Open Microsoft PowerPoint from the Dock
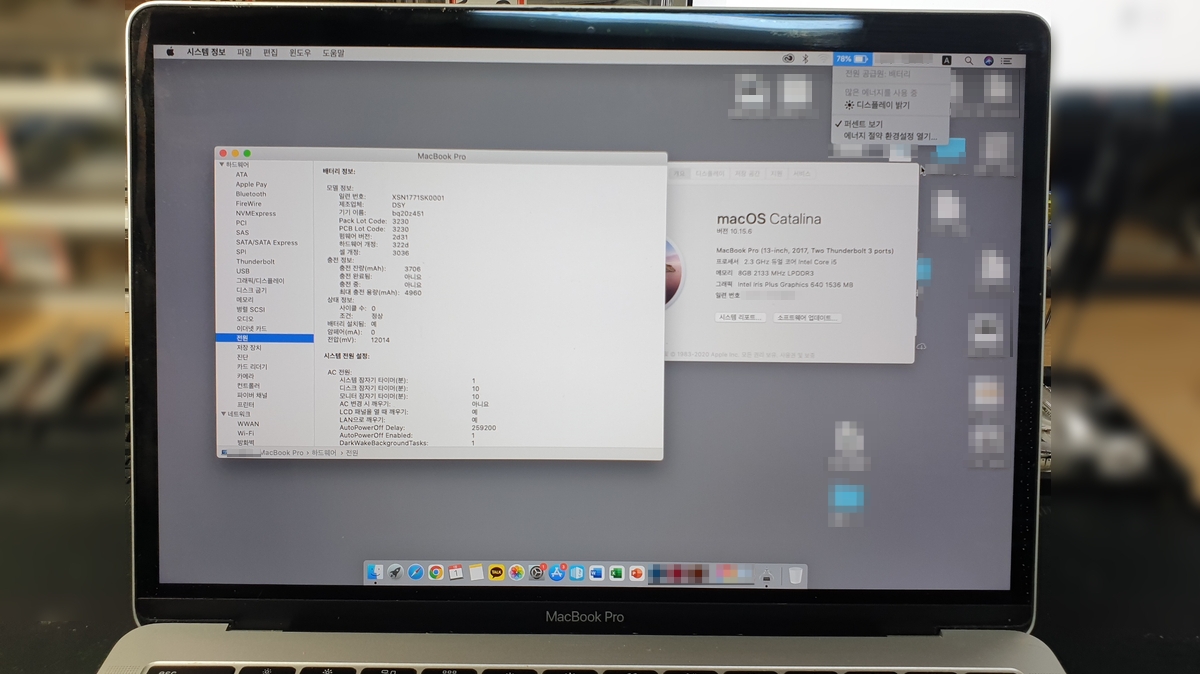1200x674 pixels. [636, 573]
